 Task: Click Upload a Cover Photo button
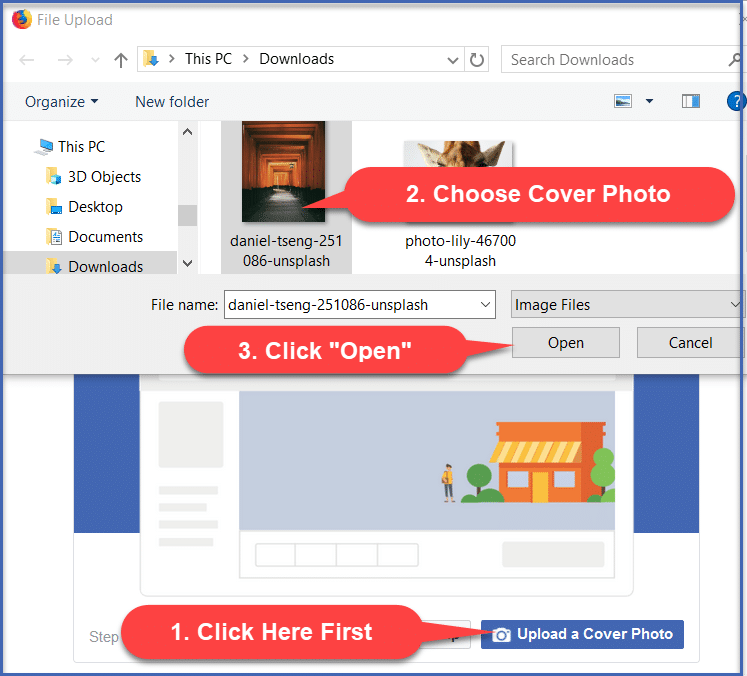coord(582,634)
